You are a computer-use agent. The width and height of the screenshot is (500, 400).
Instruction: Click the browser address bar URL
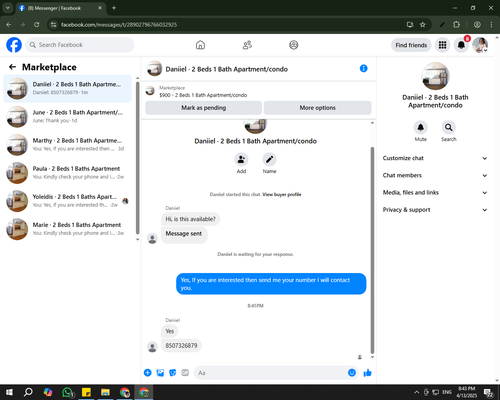pos(119,25)
